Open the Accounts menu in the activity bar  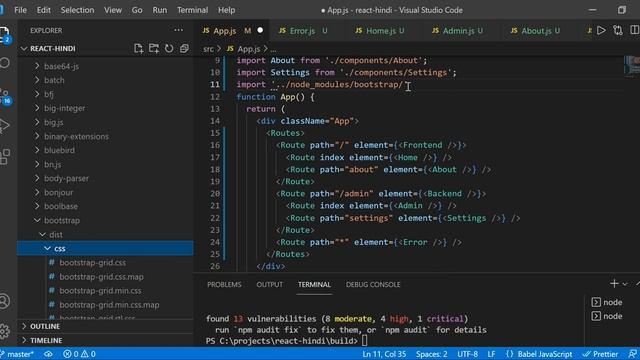pyautogui.click(x=4, y=301)
